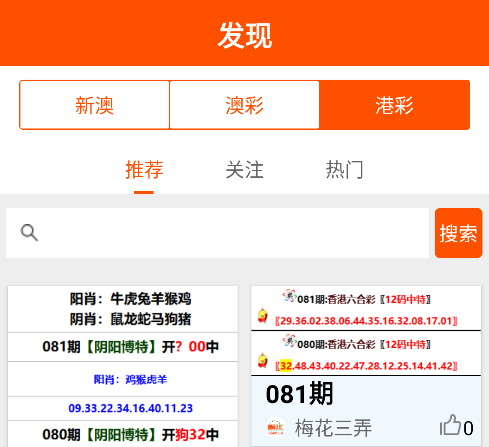
Task: Focus the search input field
Action: [217, 233]
